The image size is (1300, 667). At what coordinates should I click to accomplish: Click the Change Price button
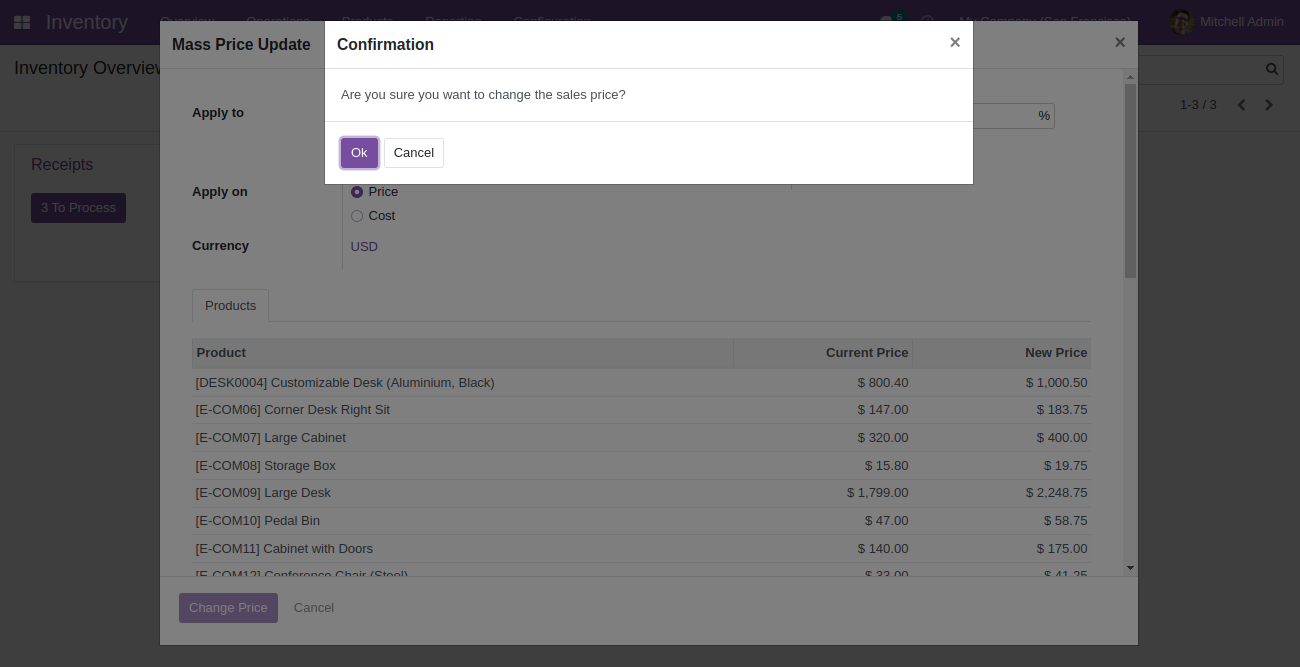point(228,608)
